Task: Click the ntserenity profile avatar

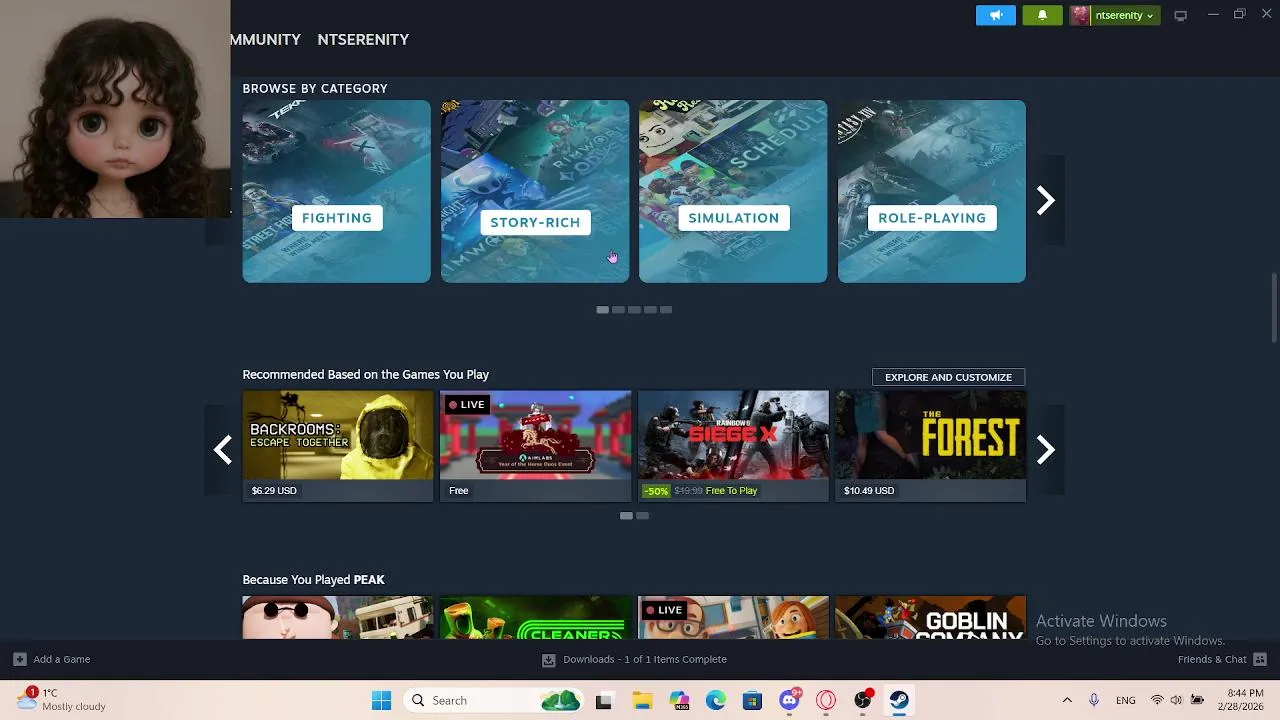Action: tap(1080, 15)
